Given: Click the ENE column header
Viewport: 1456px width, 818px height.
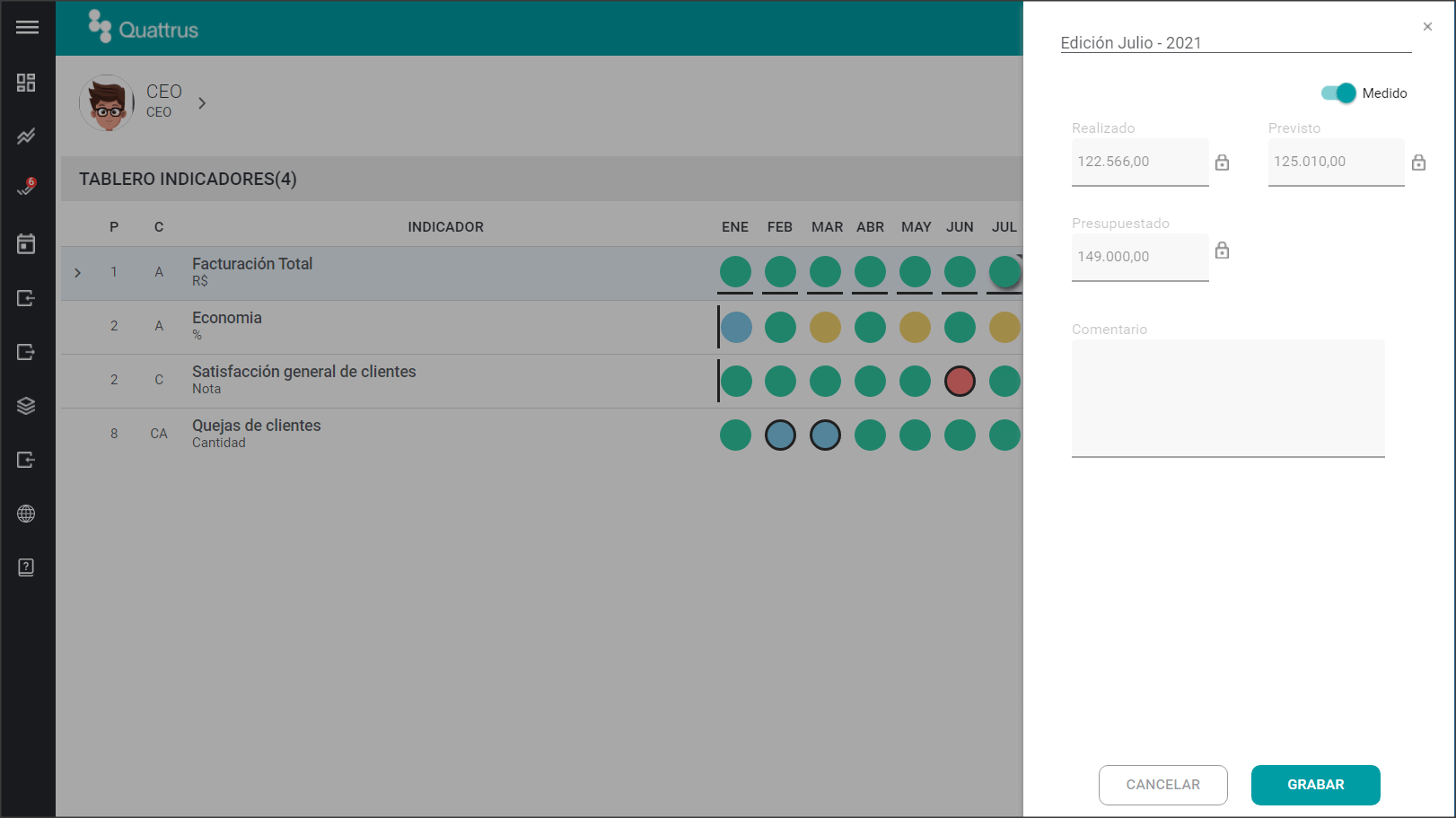Looking at the screenshot, I should pyautogui.click(x=735, y=227).
